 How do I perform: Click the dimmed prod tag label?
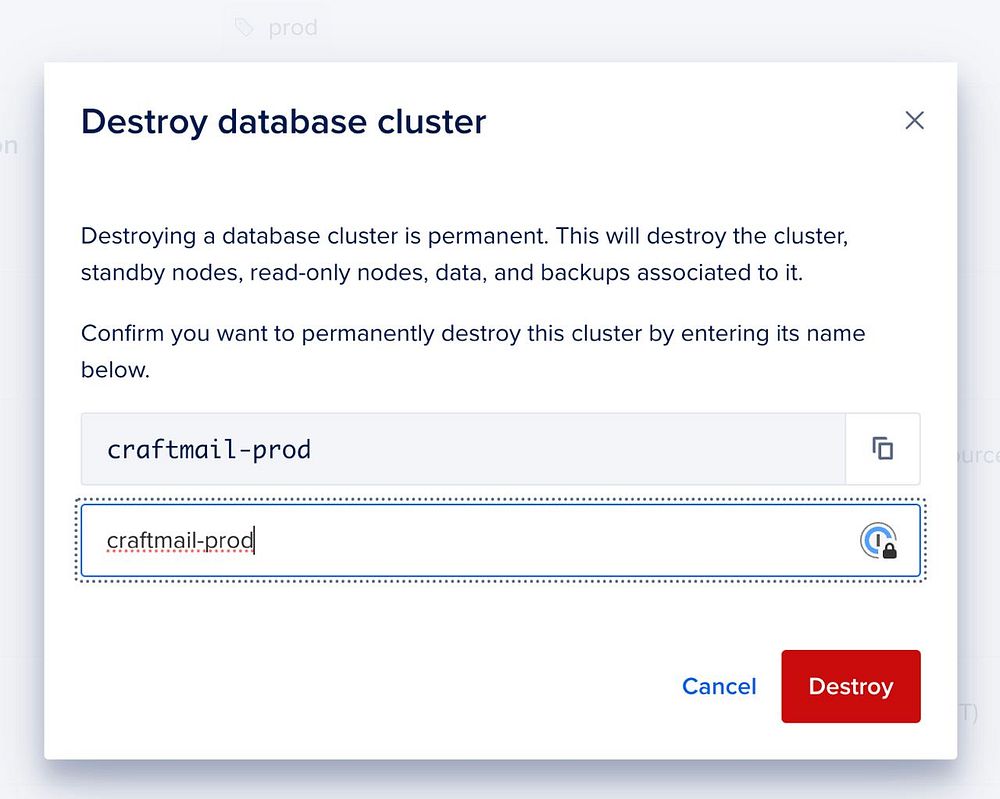point(293,28)
